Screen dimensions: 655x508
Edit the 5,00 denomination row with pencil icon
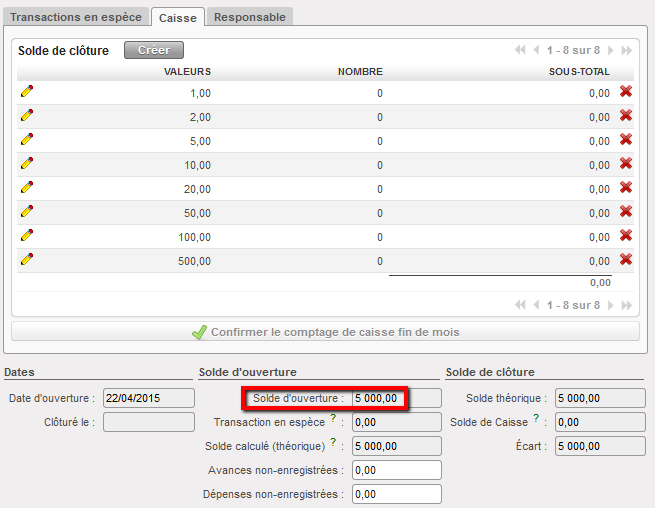tap(27, 139)
